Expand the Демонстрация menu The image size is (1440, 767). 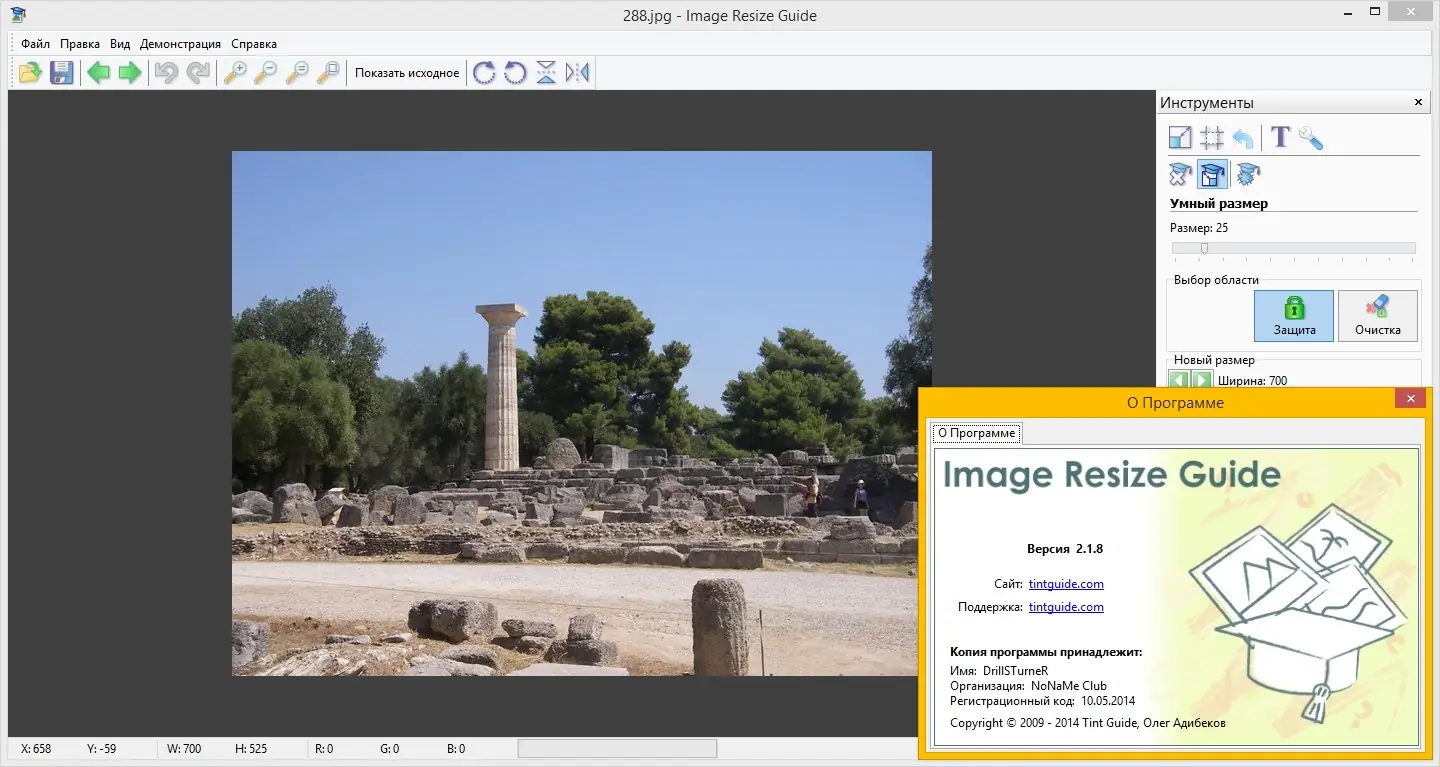tap(180, 44)
